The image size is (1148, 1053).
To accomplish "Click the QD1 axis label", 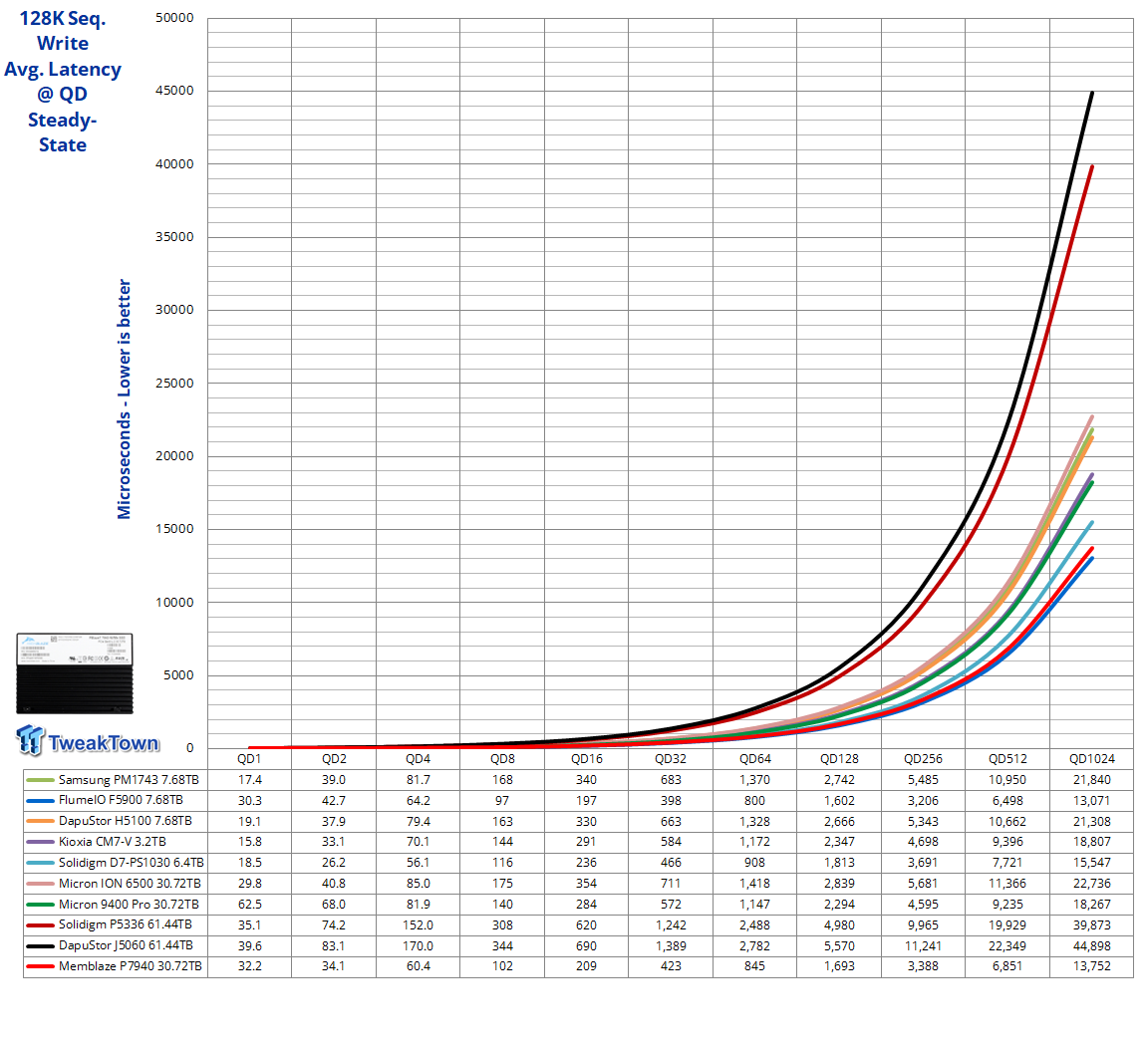I will tap(249, 759).
